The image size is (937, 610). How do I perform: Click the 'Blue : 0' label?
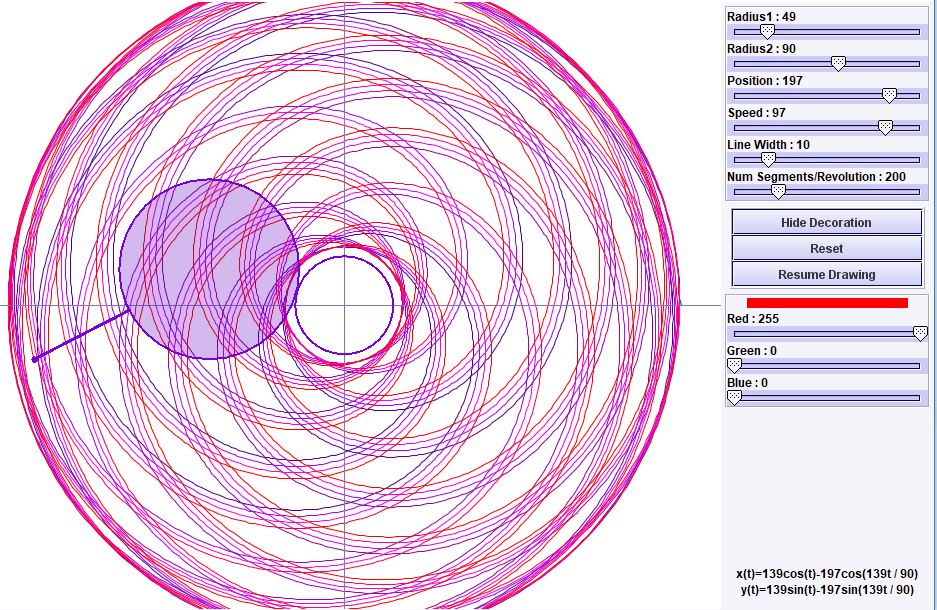tap(748, 383)
